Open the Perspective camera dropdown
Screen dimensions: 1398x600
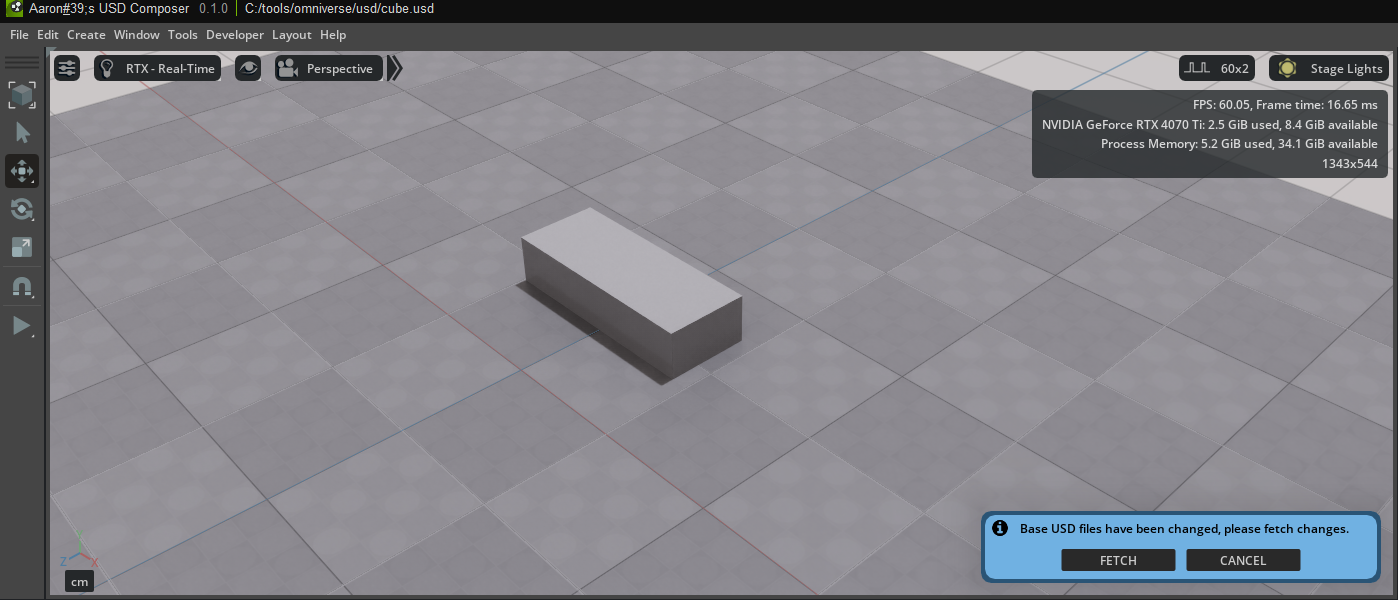click(328, 68)
